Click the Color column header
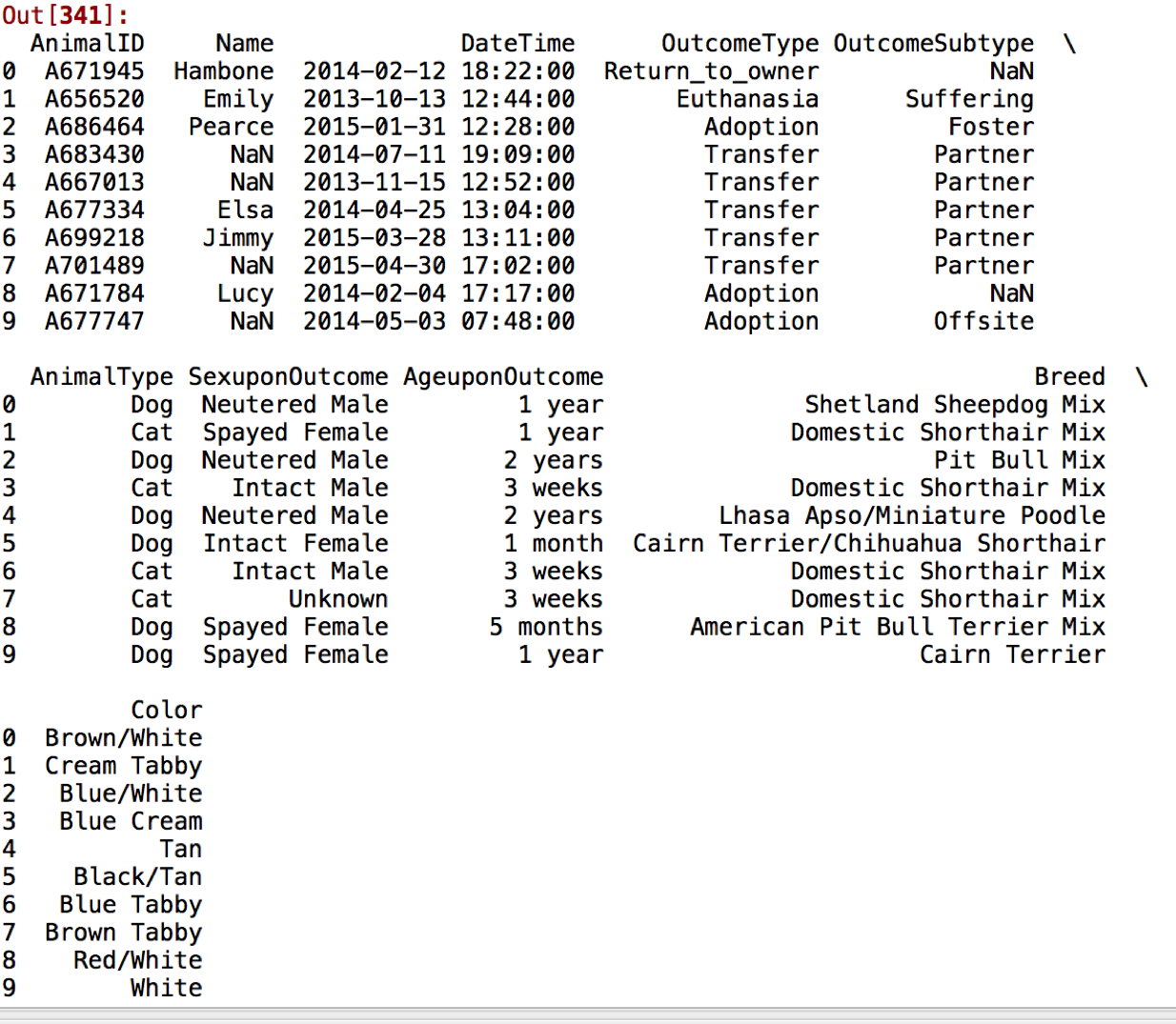The height and width of the screenshot is (1024, 1176). pos(166,711)
